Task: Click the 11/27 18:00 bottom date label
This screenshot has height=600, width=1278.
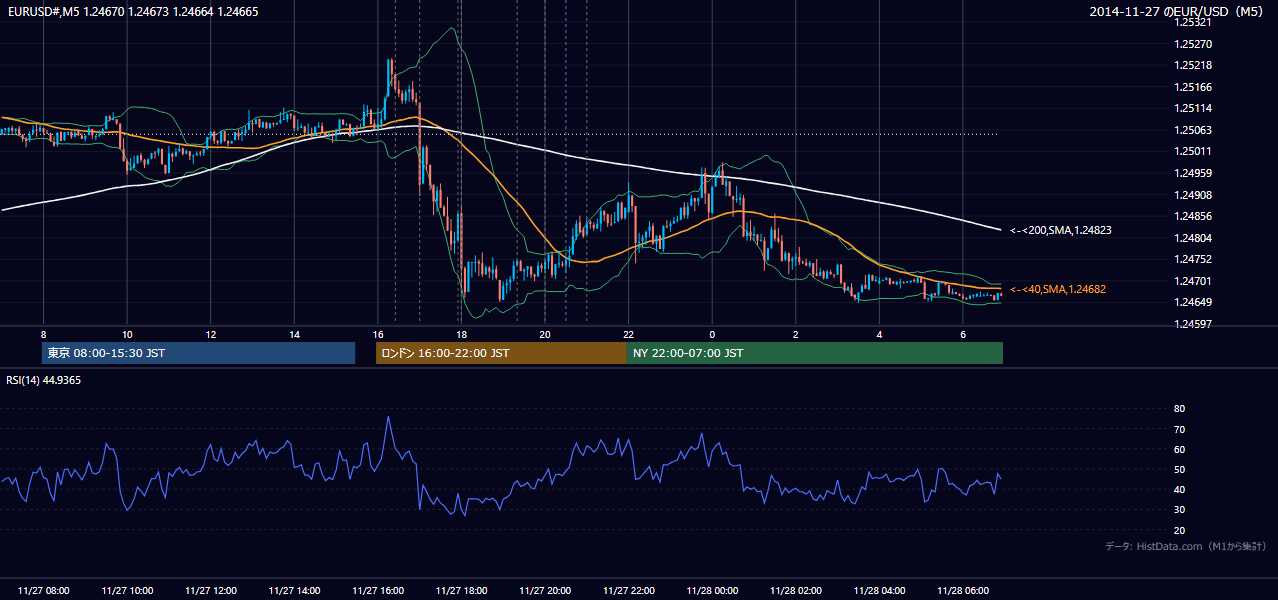Action: (461, 591)
